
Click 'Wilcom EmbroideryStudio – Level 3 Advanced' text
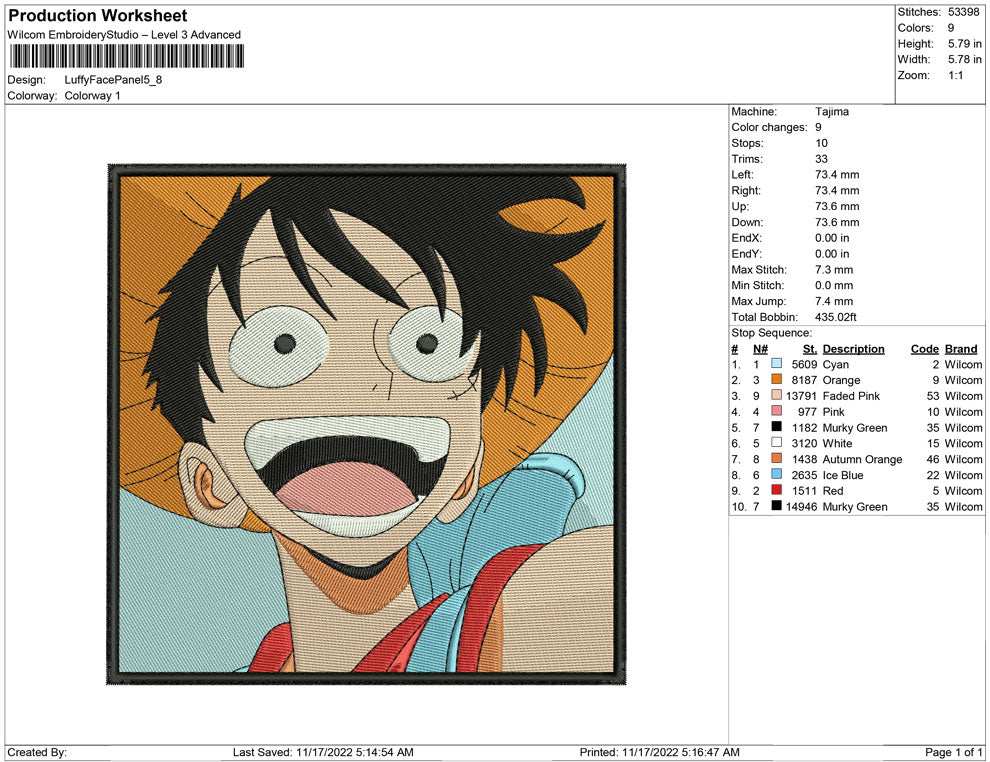pos(124,35)
